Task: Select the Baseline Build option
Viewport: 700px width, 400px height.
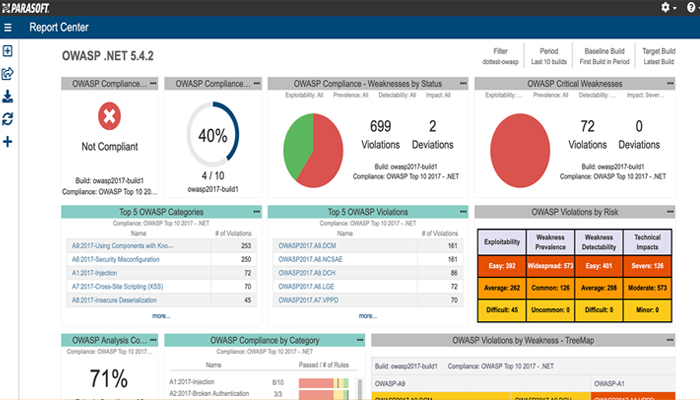Action: pos(604,56)
